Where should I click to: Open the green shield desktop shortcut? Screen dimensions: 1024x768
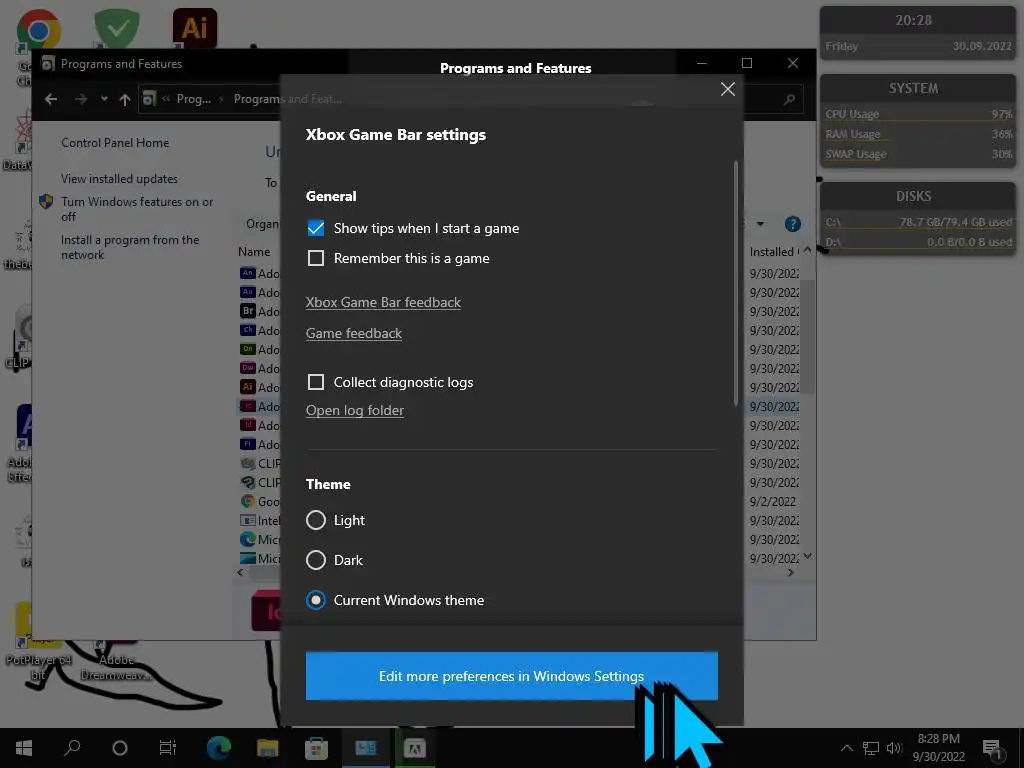click(x=116, y=27)
